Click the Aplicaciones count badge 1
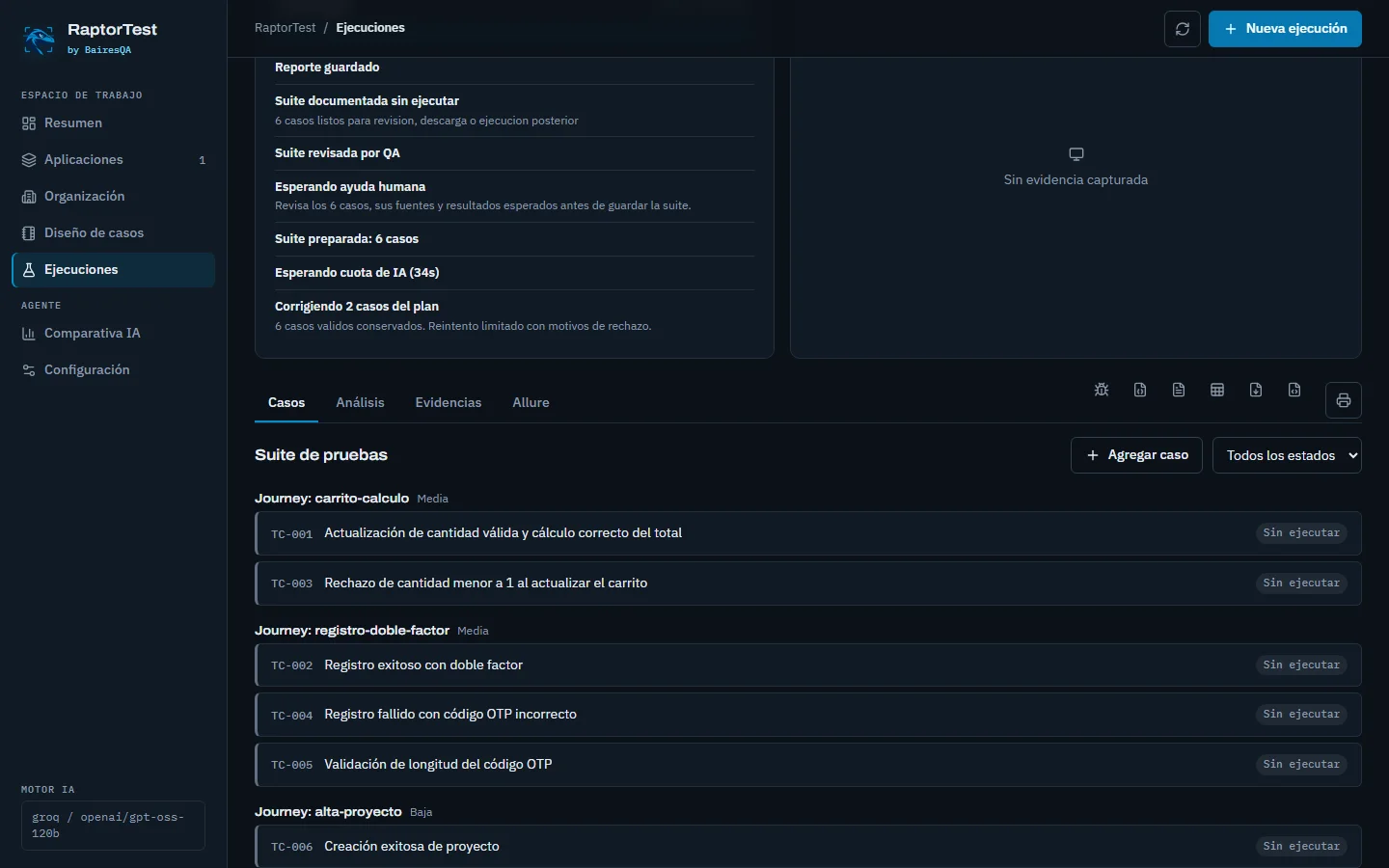Viewport: 1389px width, 868px height. click(x=202, y=160)
